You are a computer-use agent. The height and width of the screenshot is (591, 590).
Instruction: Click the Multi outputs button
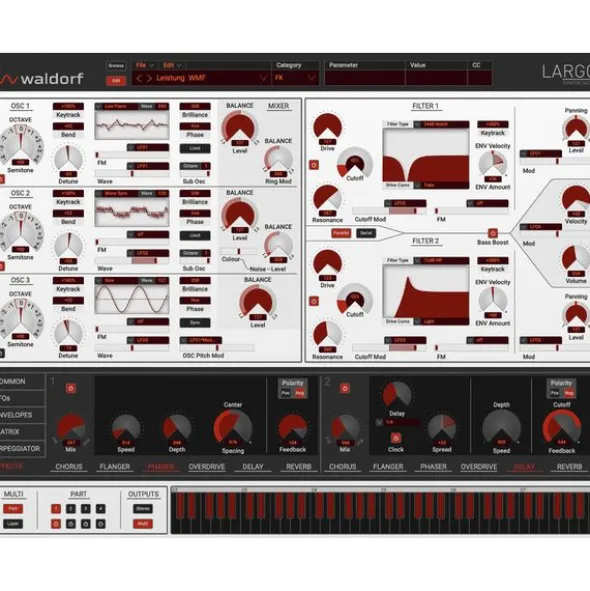point(143,524)
